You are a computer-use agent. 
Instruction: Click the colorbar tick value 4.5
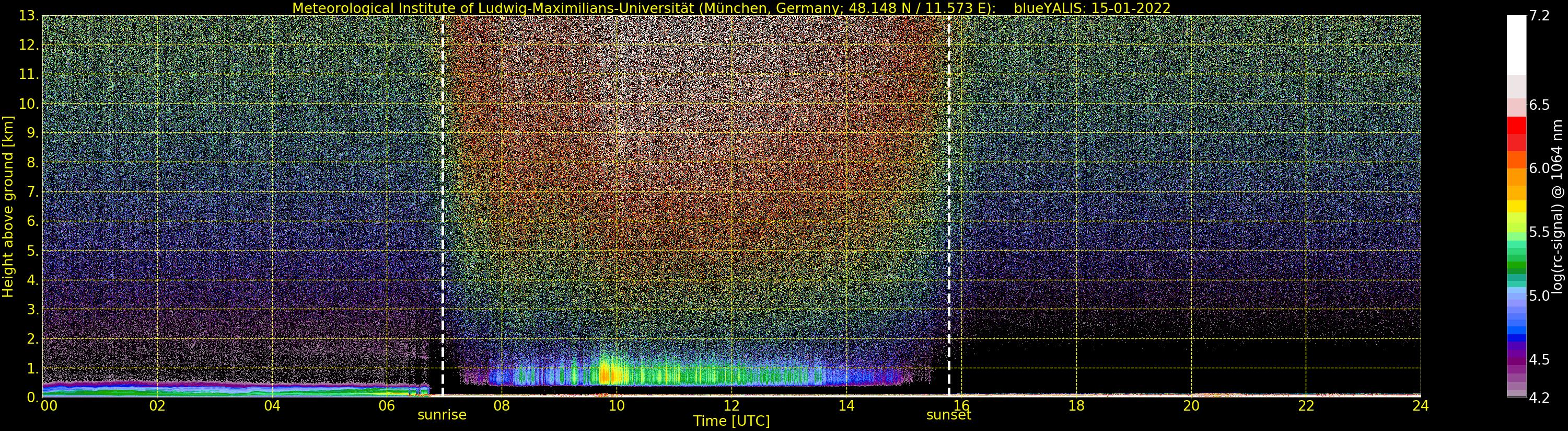[1539, 359]
